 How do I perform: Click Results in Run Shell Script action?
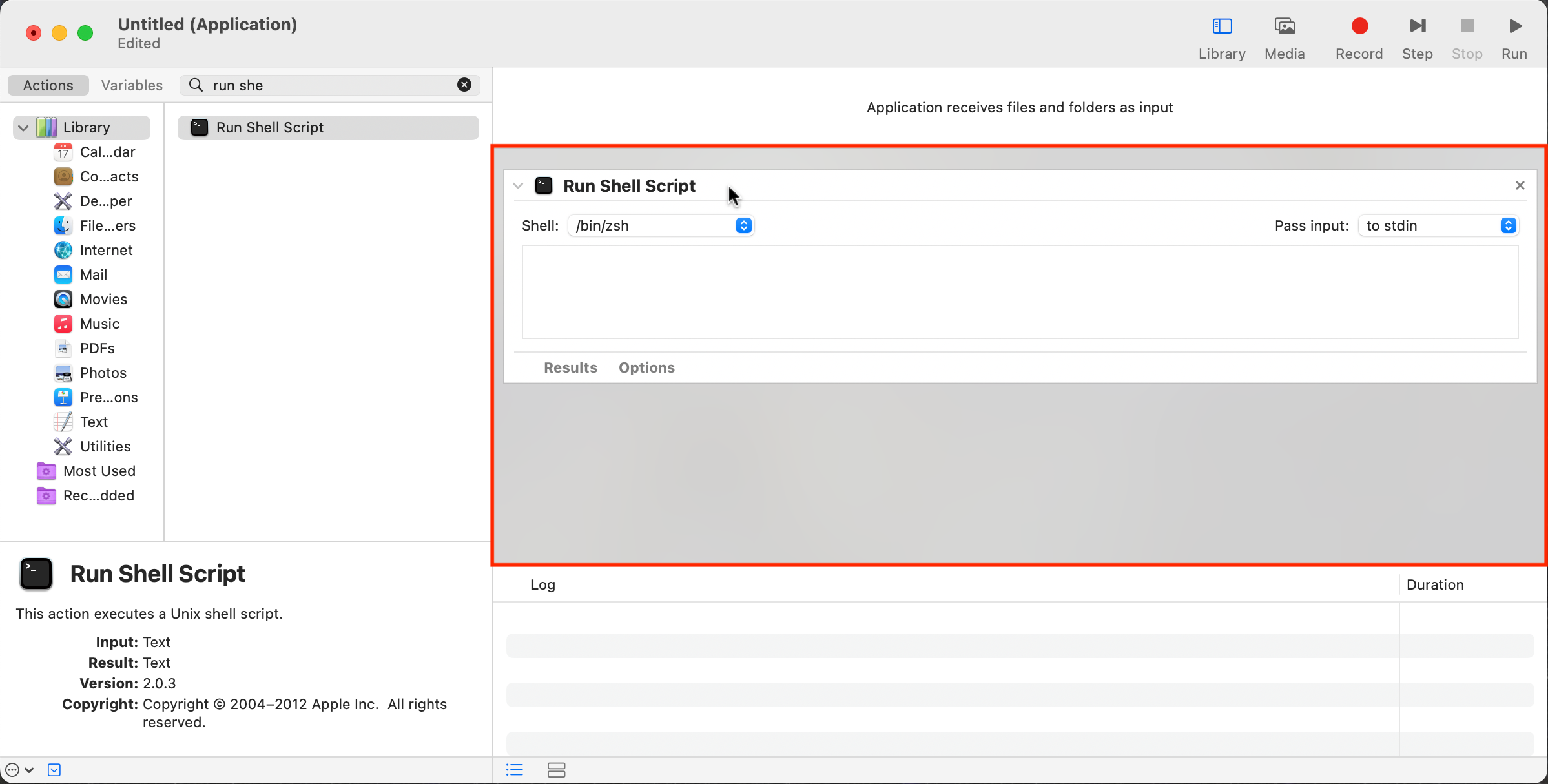tap(570, 367)
